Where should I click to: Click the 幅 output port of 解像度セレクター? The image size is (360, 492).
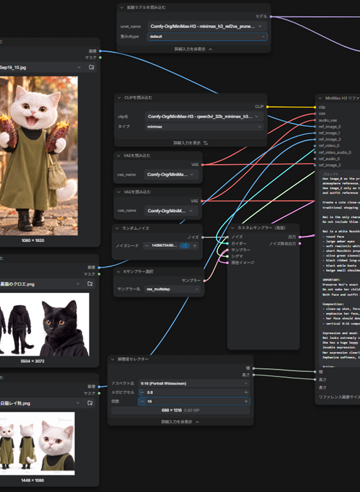click(x=253, y=368)
